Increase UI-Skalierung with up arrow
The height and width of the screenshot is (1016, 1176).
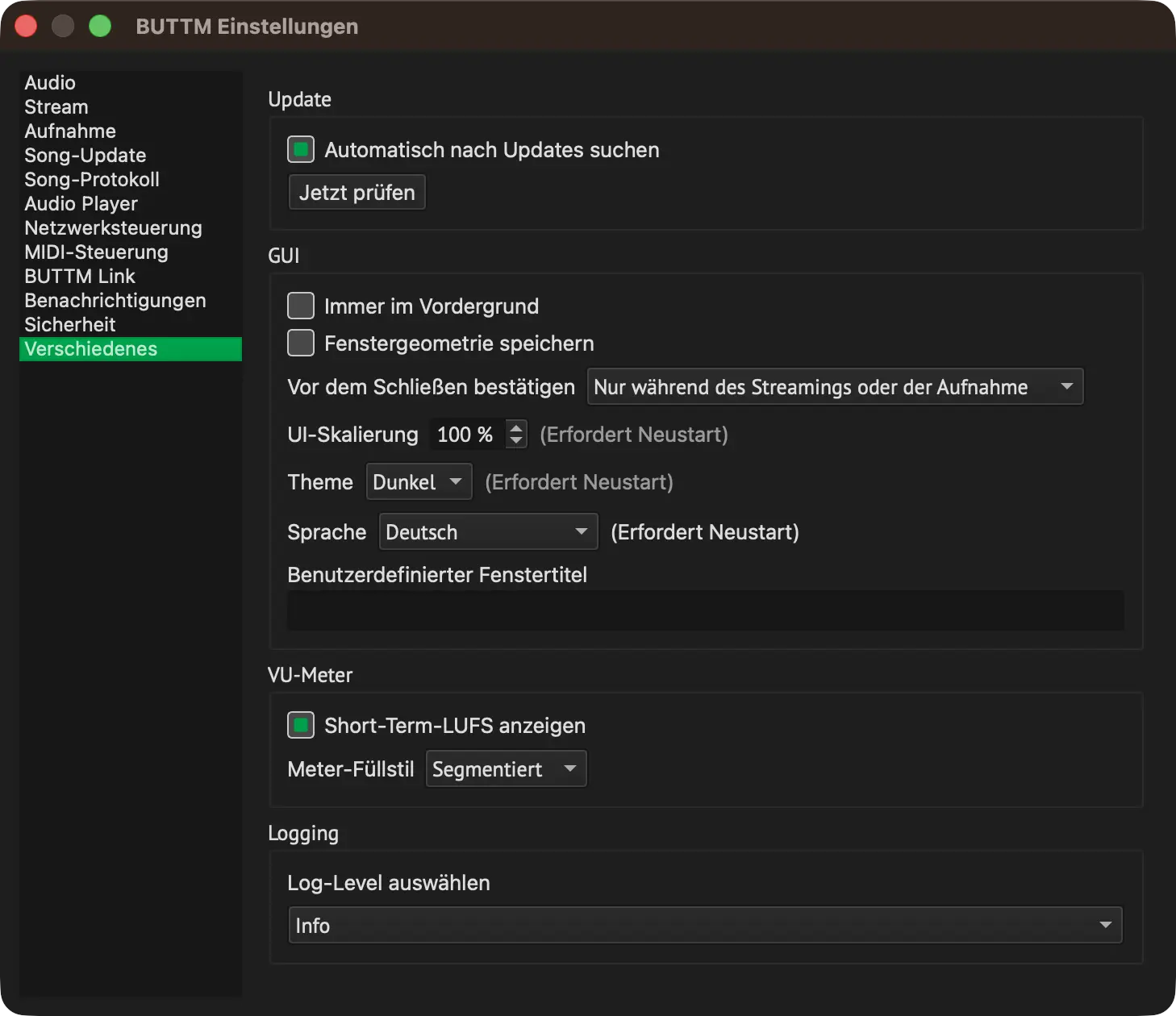click(x=516, y=427)
